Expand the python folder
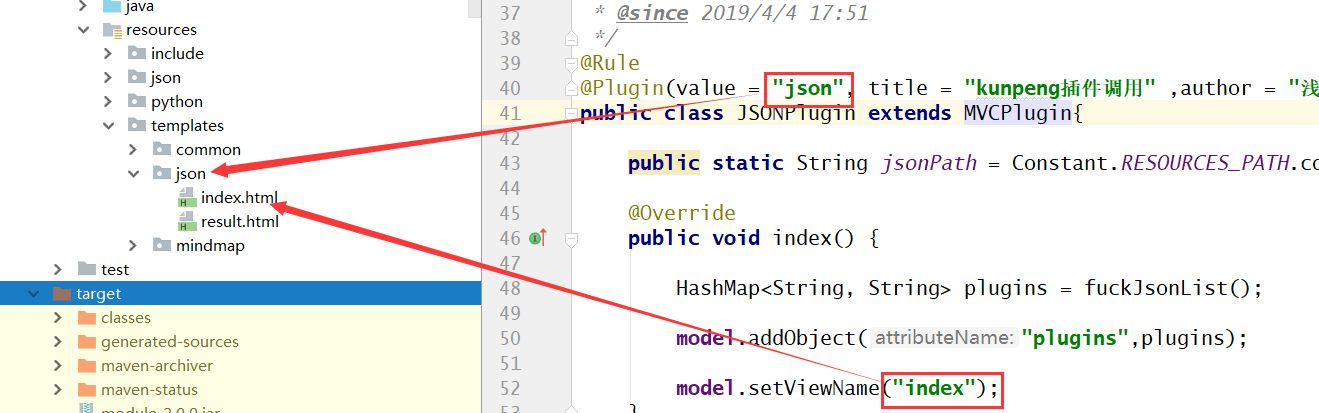Screen dimensions: 1319x413 108,102
